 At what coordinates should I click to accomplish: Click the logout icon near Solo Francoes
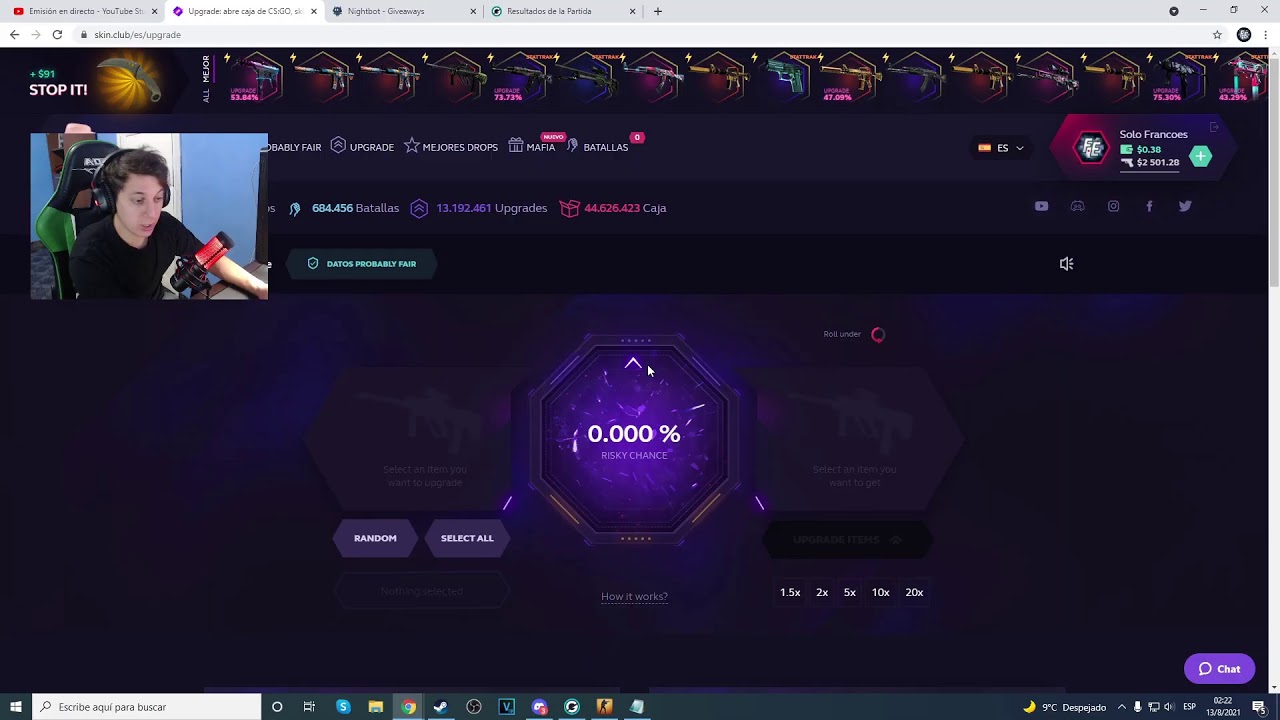1214,128
